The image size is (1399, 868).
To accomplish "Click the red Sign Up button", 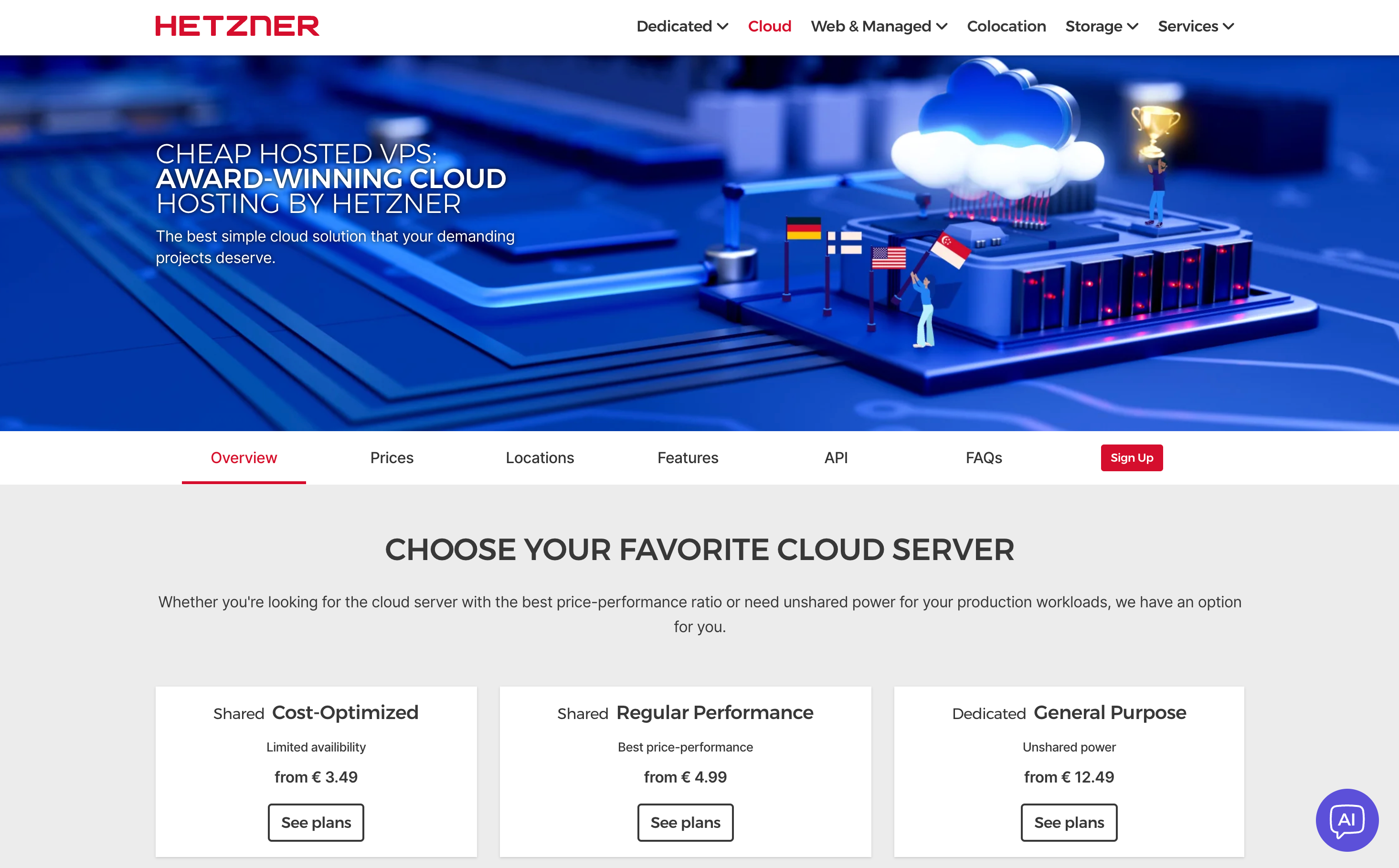I will coord(1132,457).
